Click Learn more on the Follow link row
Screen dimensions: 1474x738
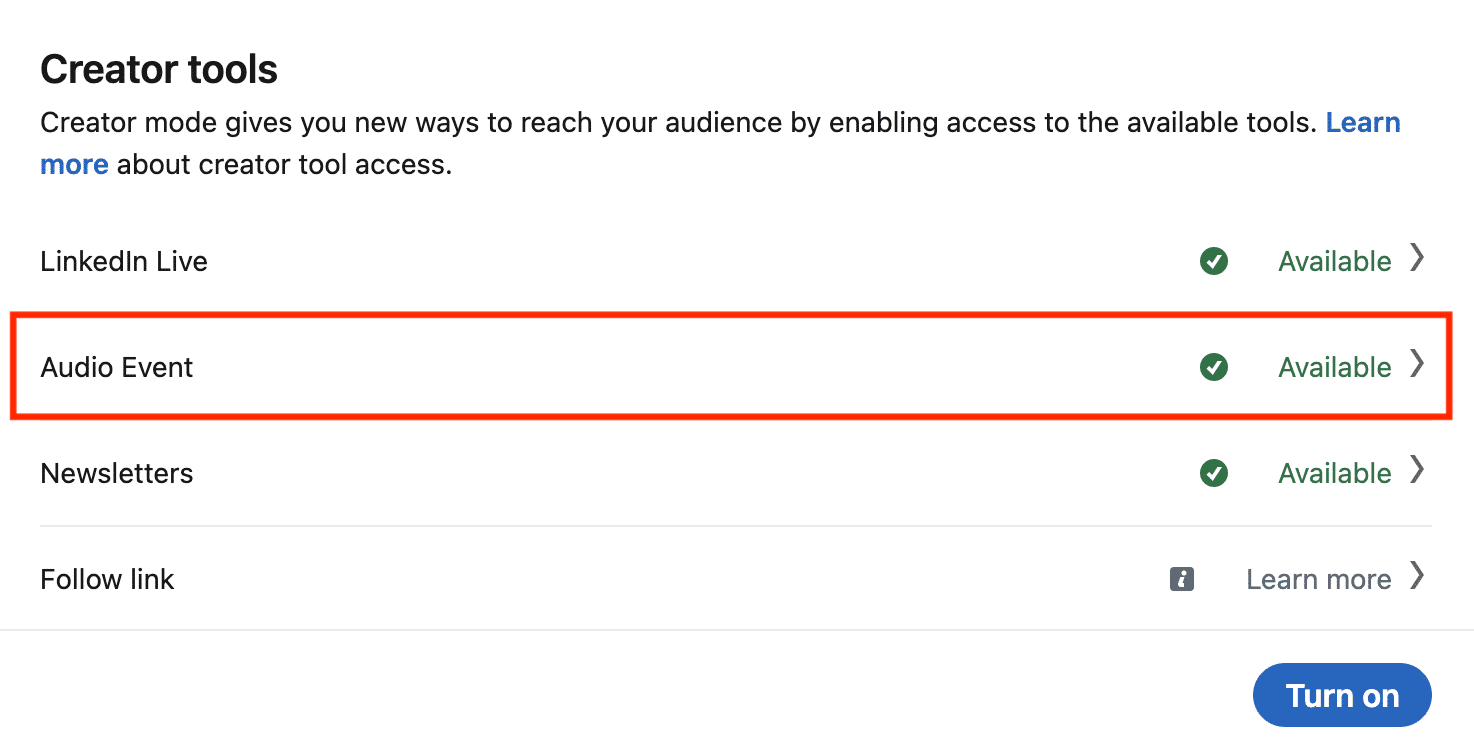pyautogui.click(x=1318, y=579)
